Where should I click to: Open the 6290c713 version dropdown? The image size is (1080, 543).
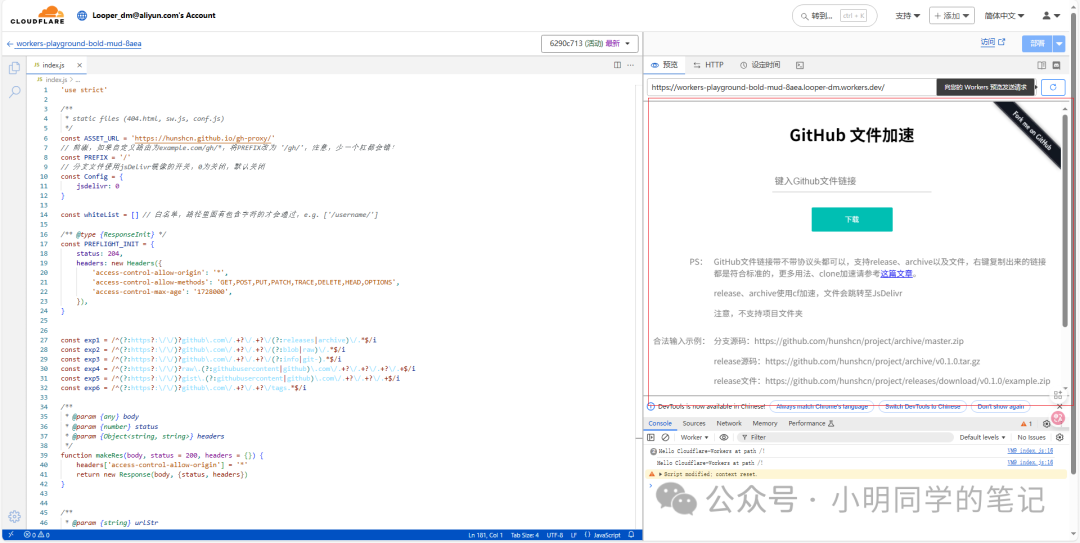(x=590, y=43)
